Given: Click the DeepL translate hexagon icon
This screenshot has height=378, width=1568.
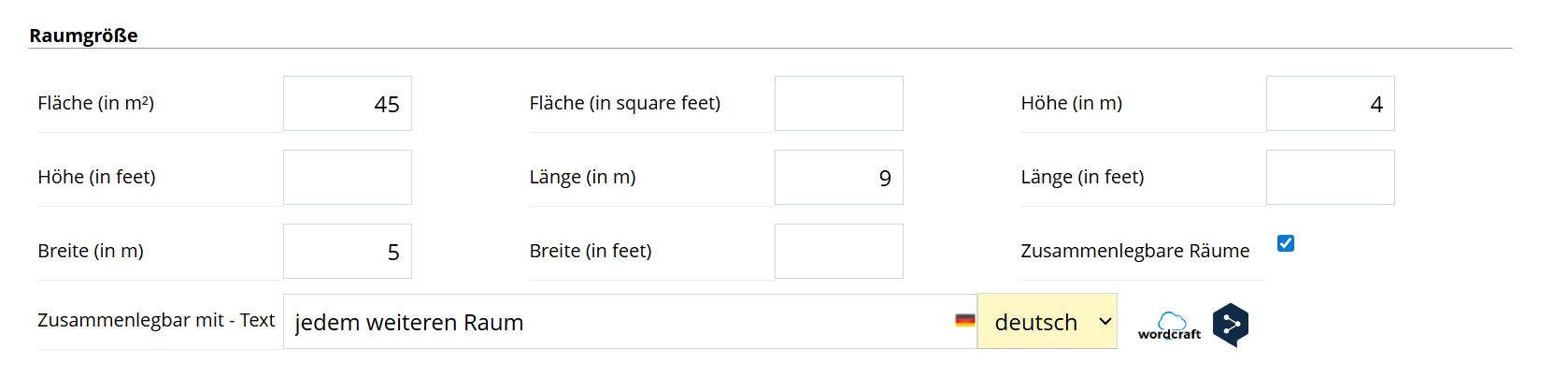Looking at the screenshot, I should tap(1231, 326).
